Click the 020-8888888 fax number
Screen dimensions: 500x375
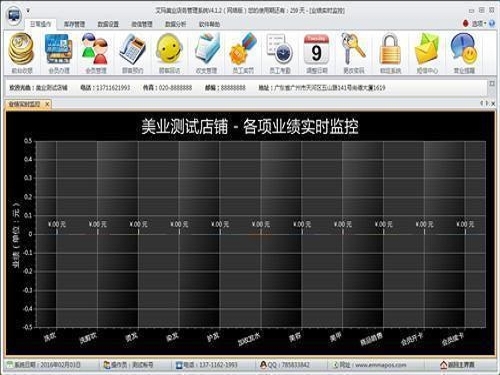click(175, 88)
